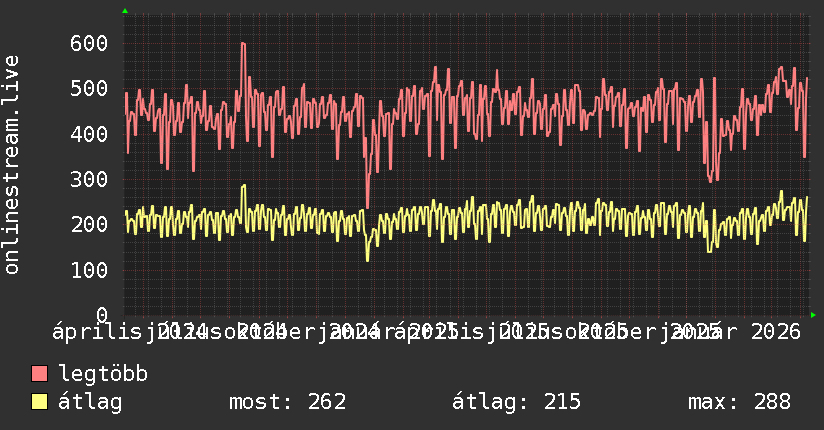The height and width of the screenshot is (430, 824).
Task: Click the 300 y-axis label
Action: [89, 180]
